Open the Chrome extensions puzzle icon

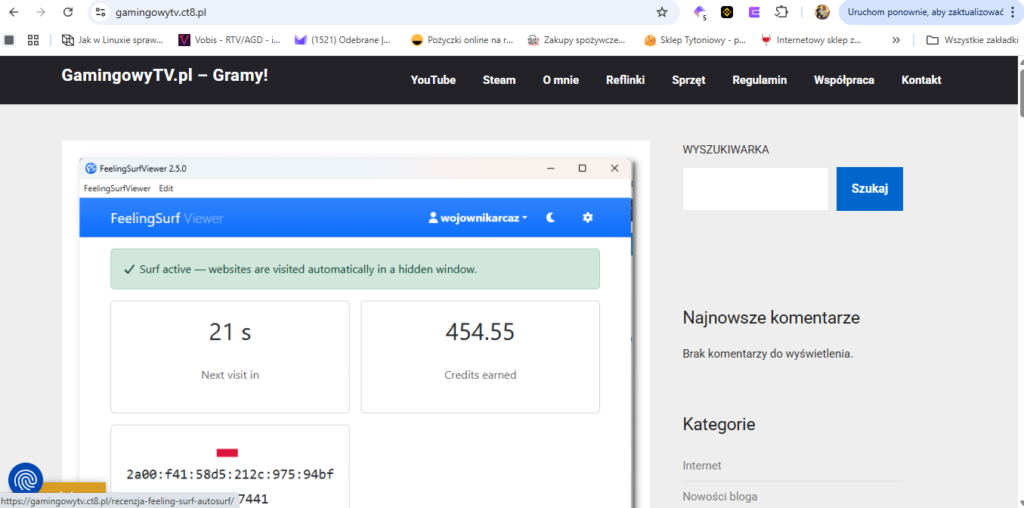point(782,12)
